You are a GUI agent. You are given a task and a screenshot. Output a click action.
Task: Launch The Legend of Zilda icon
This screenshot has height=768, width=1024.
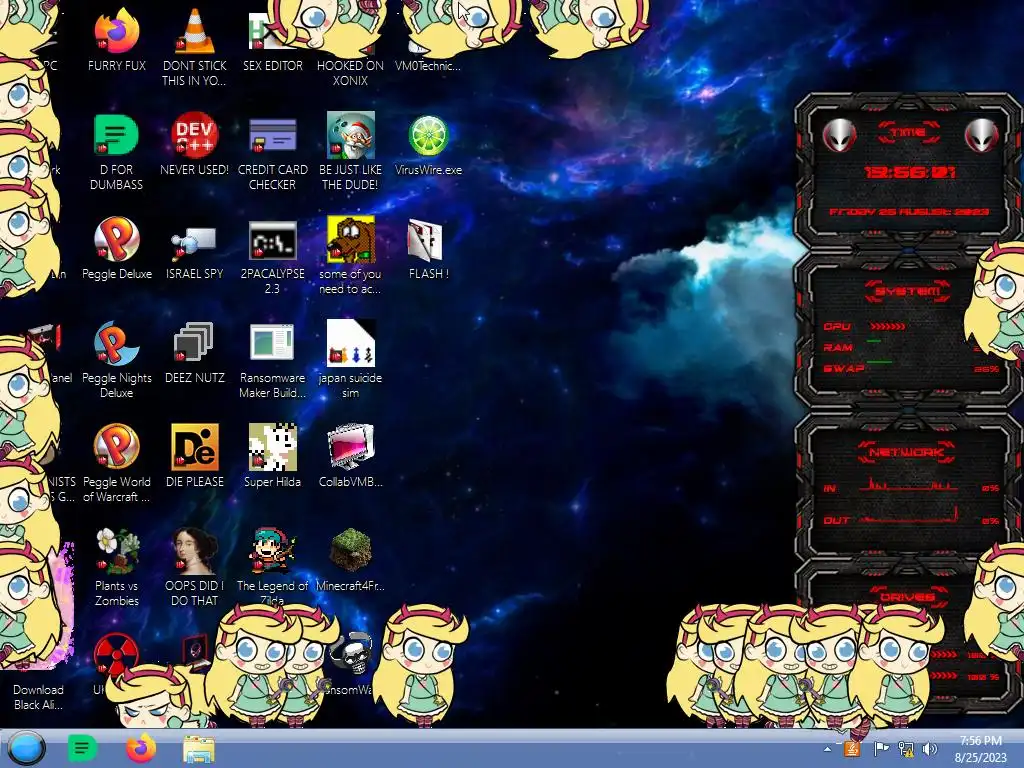[272, 551]
